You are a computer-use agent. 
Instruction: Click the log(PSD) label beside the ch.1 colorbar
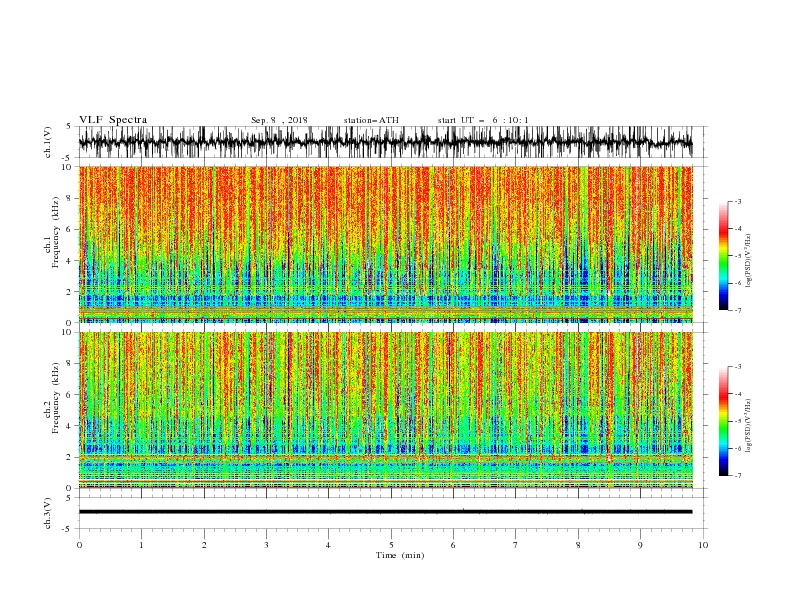[749, 261]
